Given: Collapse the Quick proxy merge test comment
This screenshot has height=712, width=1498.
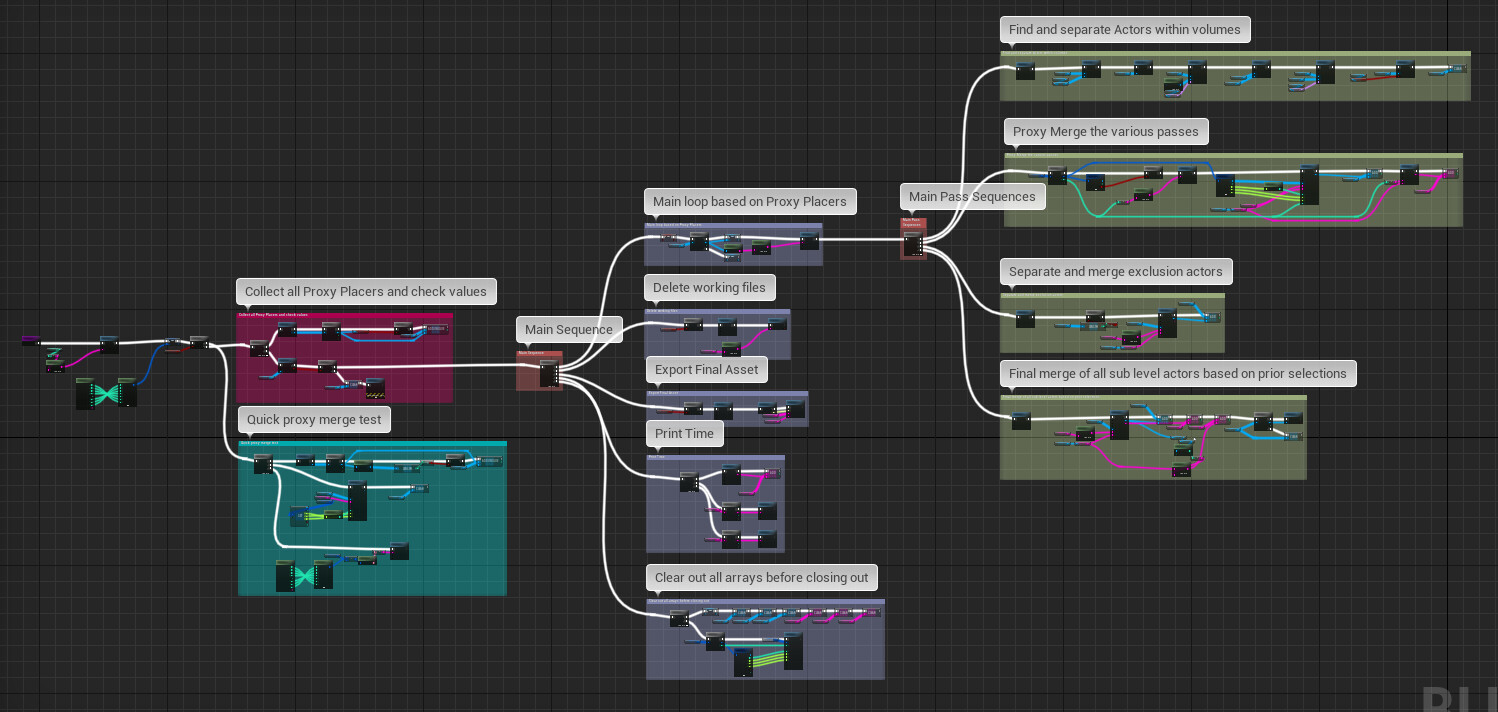Looking at the screenshot, I should (314, 419).
